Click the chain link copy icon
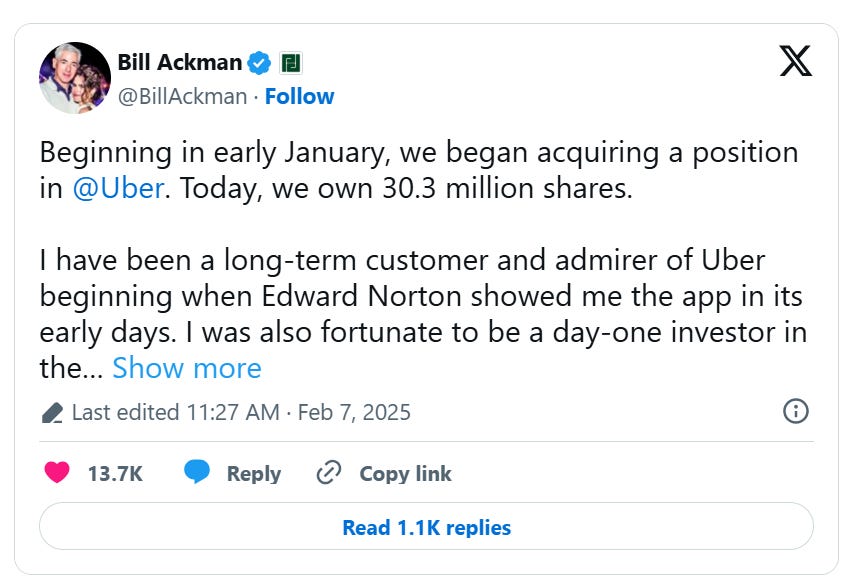Screen dimensions: 855x585 329,473
